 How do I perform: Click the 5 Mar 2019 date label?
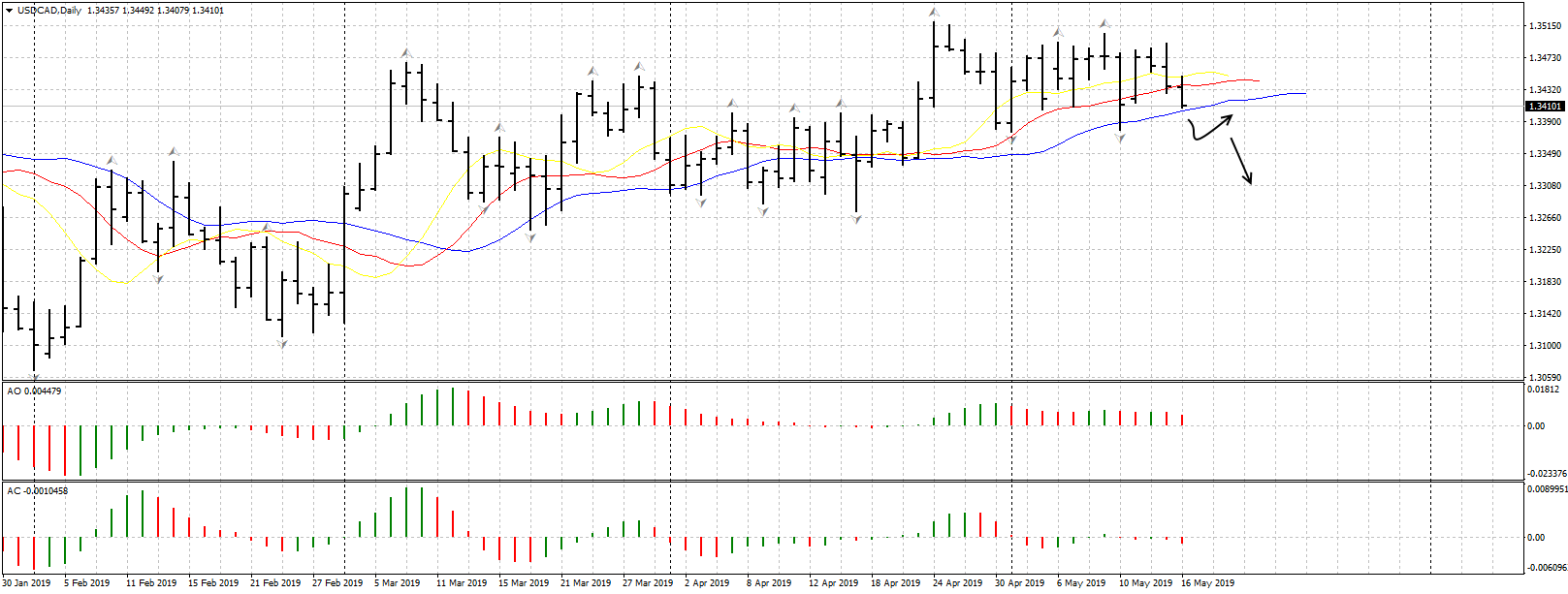396,583
